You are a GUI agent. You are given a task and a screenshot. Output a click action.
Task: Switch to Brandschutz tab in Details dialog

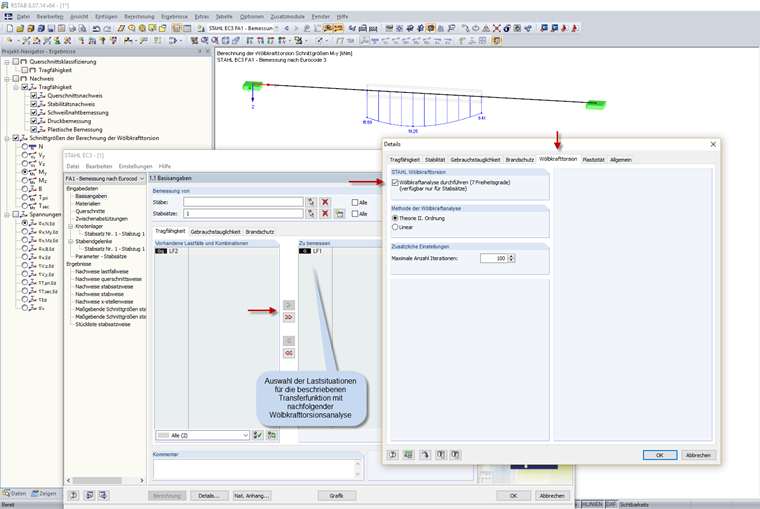pos(519,159)
